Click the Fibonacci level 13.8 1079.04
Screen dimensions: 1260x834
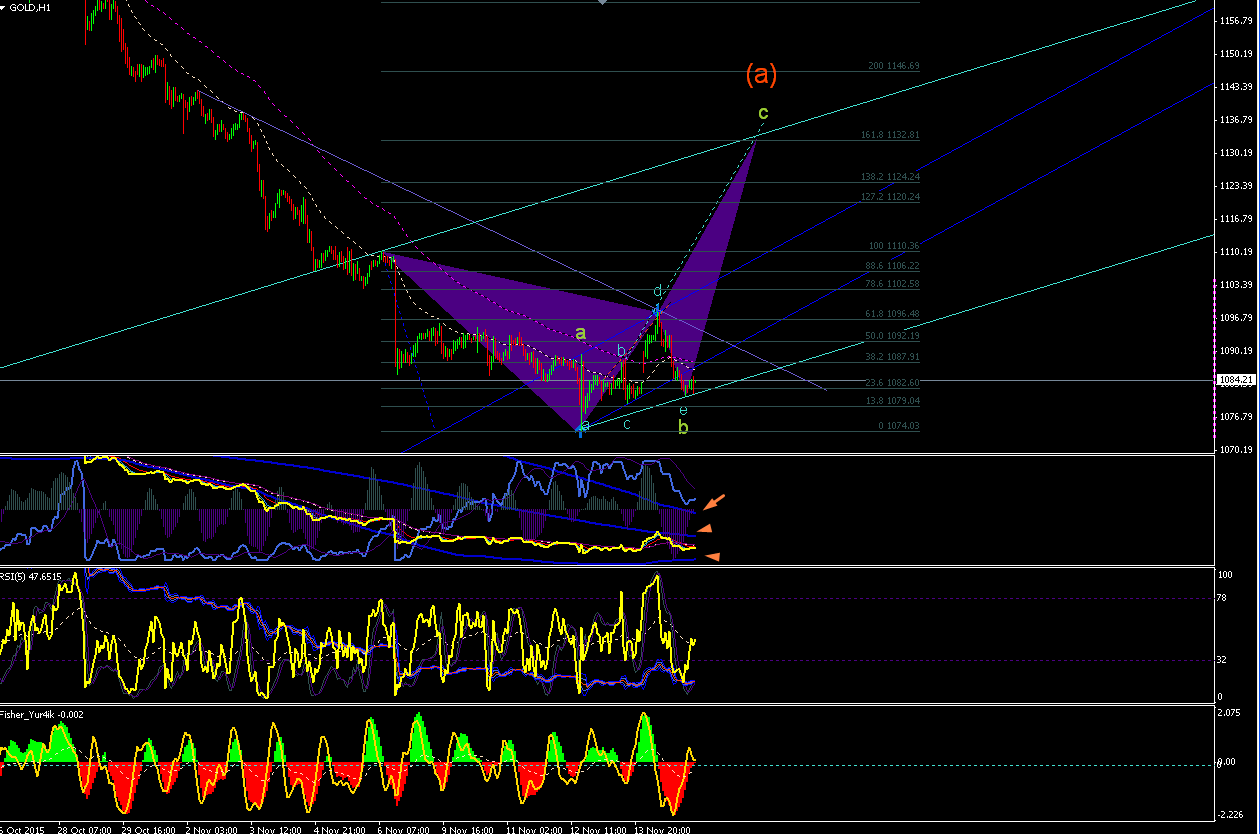pos(892,401)
